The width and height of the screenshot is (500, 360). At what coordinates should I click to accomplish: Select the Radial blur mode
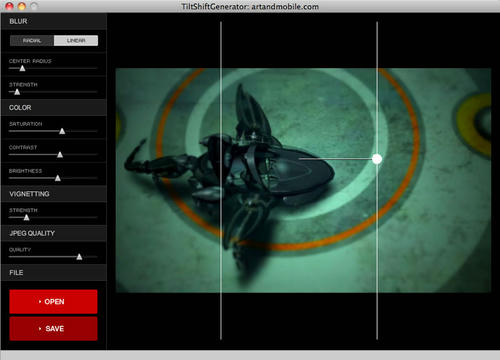[x=32, y=41]
